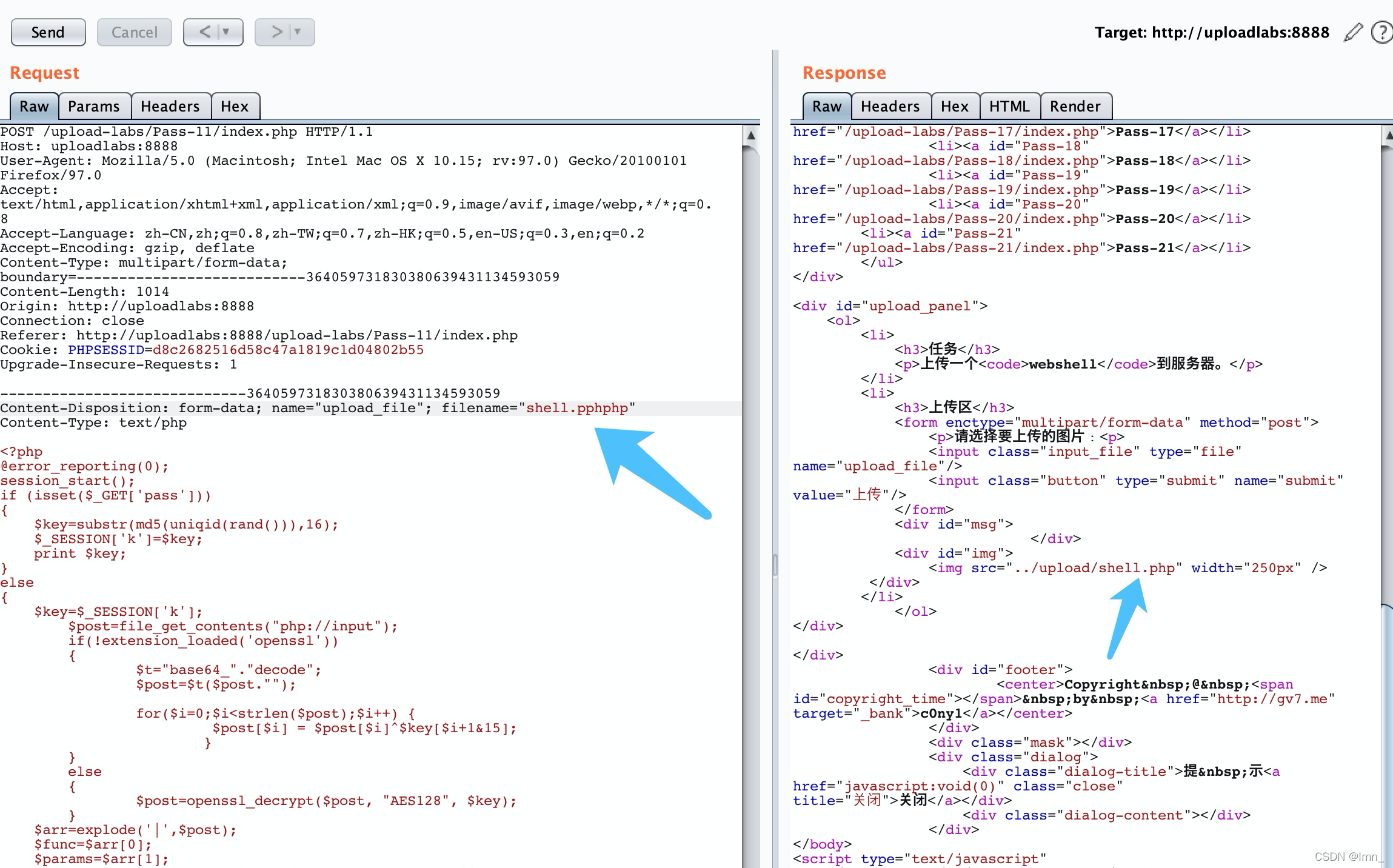Click the POST request line text

coord(187,132)
